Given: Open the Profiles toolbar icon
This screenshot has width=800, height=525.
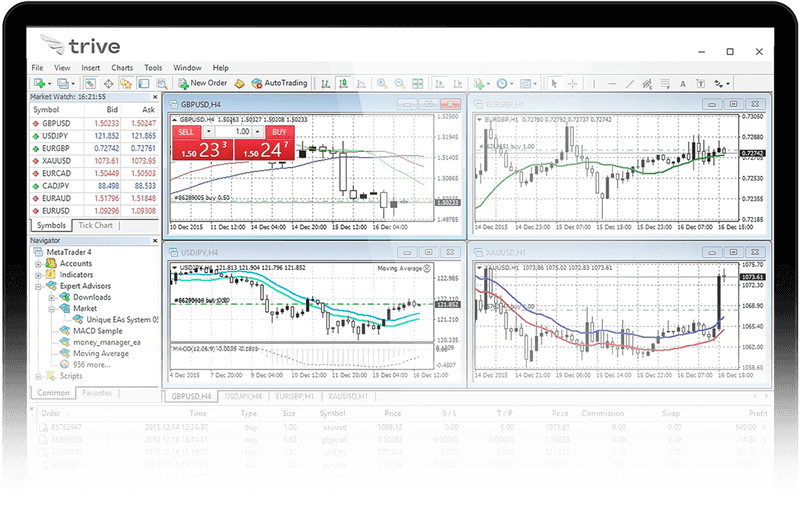Looking at the screenshot, I should [x=63, y=83].
